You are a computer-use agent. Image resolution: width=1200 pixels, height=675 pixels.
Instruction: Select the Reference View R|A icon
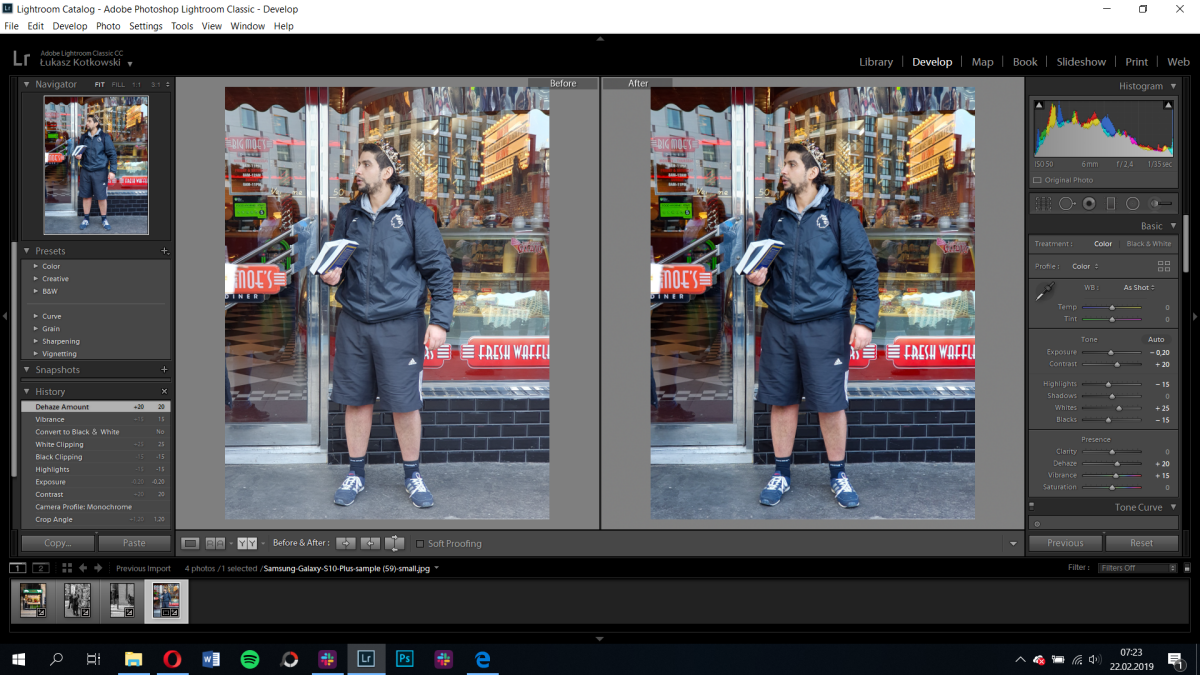click(x=215, y=543)
